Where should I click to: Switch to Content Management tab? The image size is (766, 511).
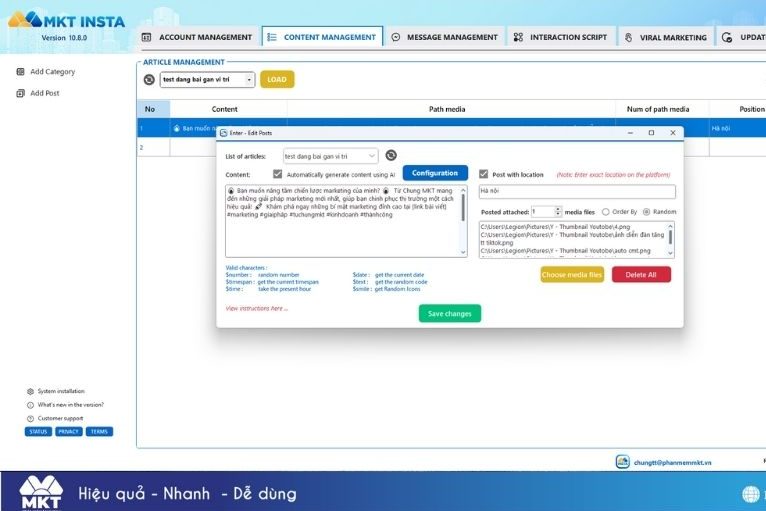(x=322, y=37)
